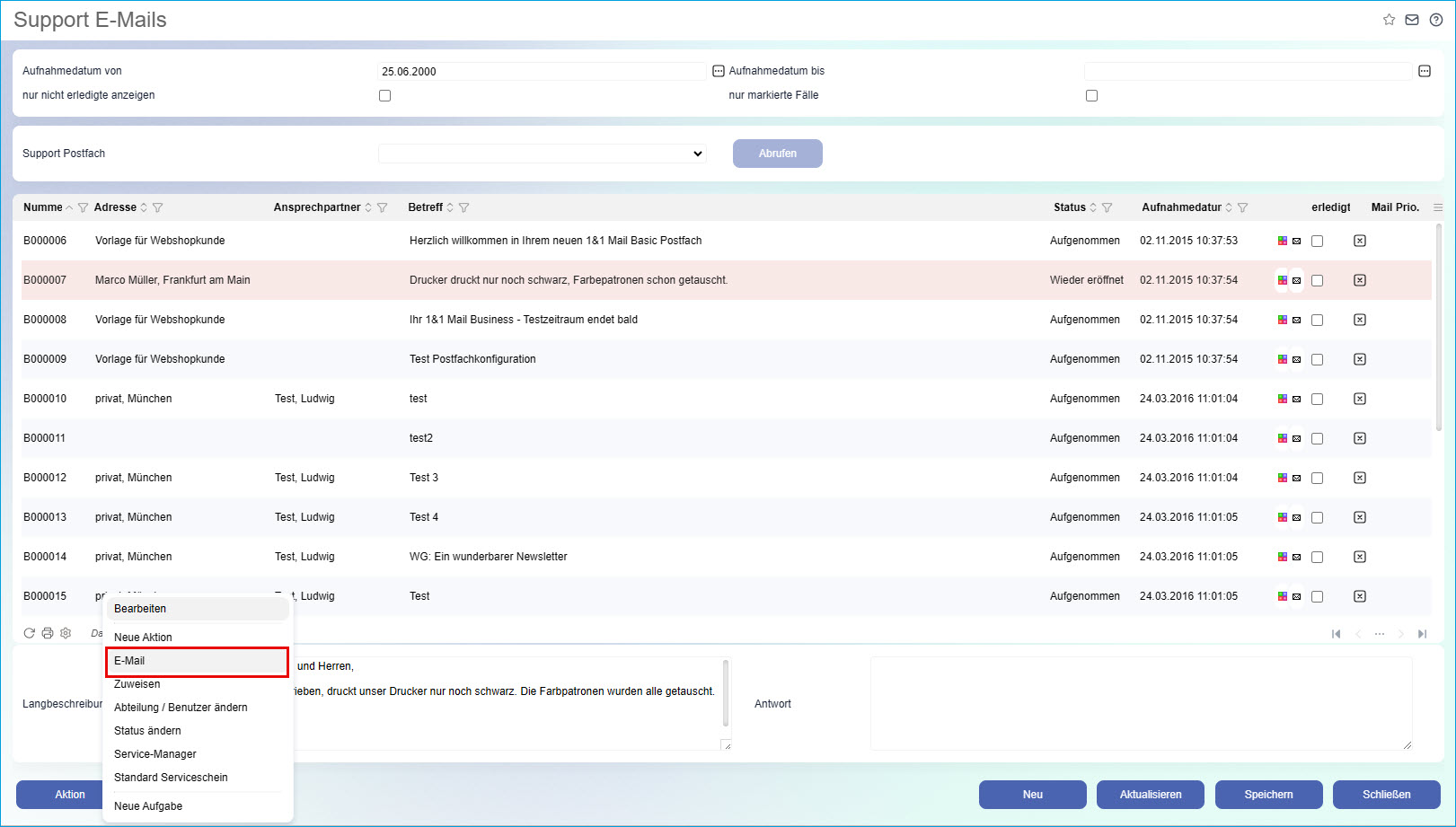The height and width of the screenshot is (827, 1456).
Task: Click the print icon below the table
Action: (x=48, y=633)
